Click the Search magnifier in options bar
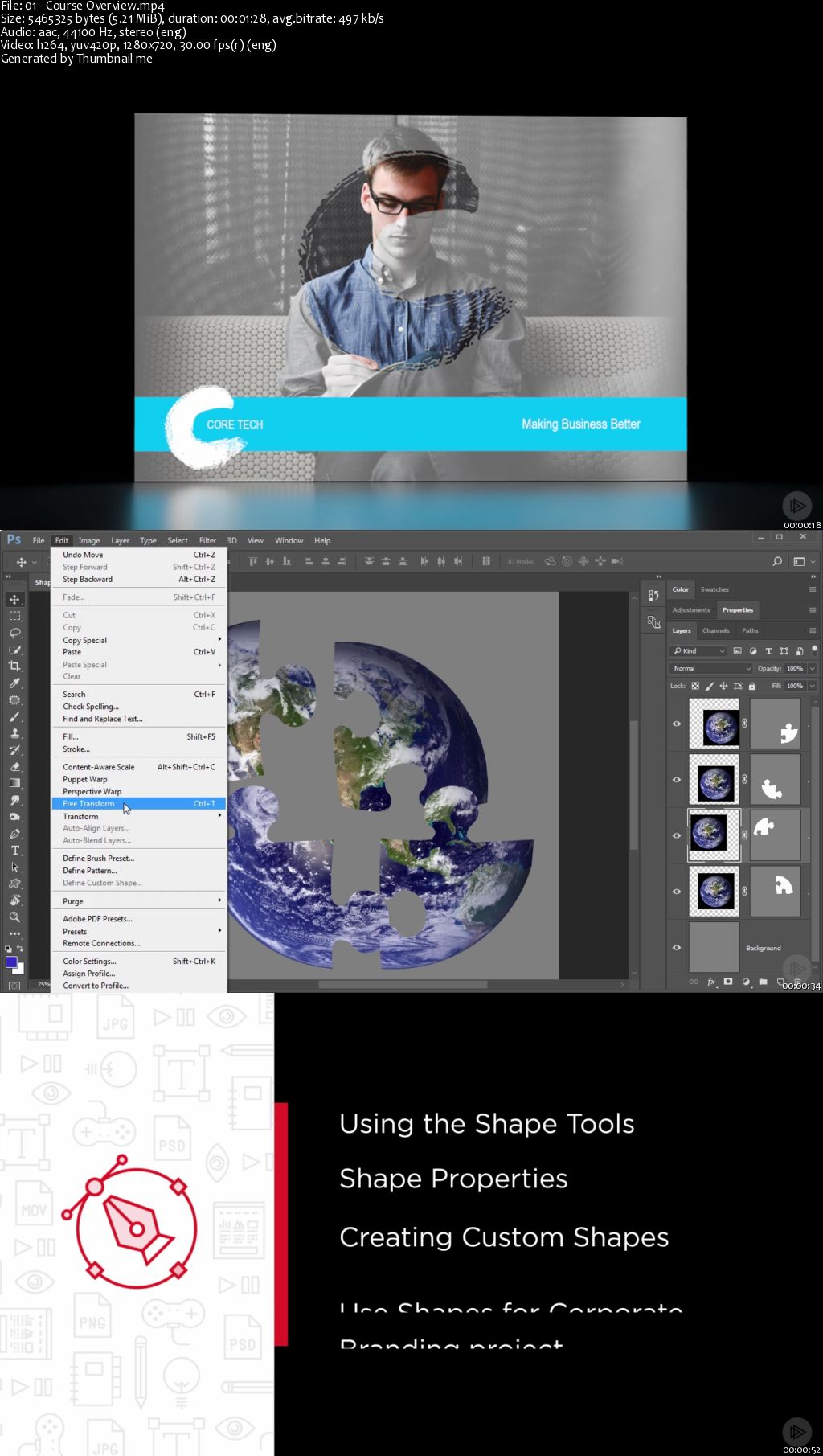823x1456 pixels. tap(777, 561)
